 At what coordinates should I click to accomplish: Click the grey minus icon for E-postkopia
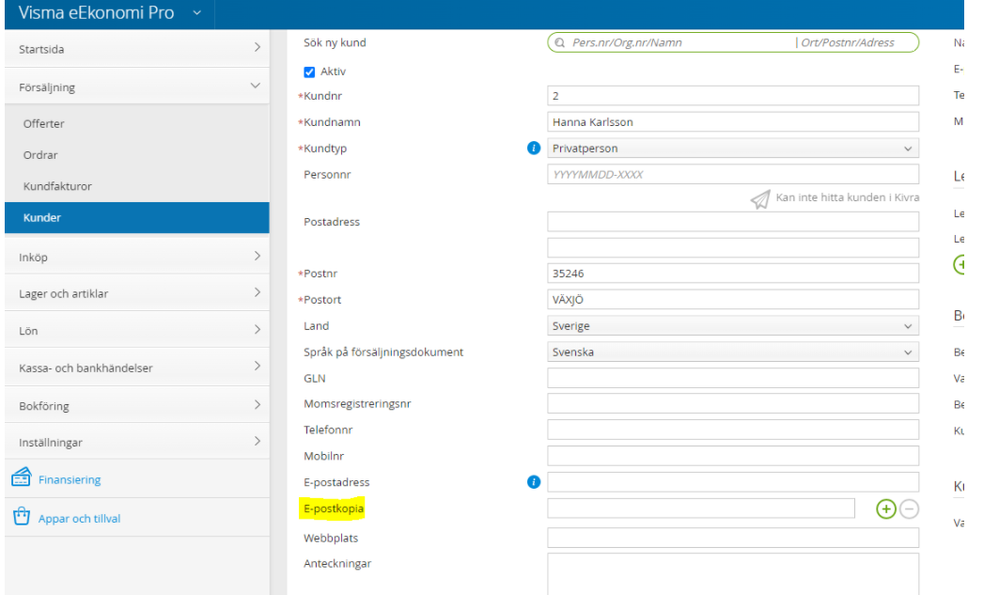click(x=909, y=509)
